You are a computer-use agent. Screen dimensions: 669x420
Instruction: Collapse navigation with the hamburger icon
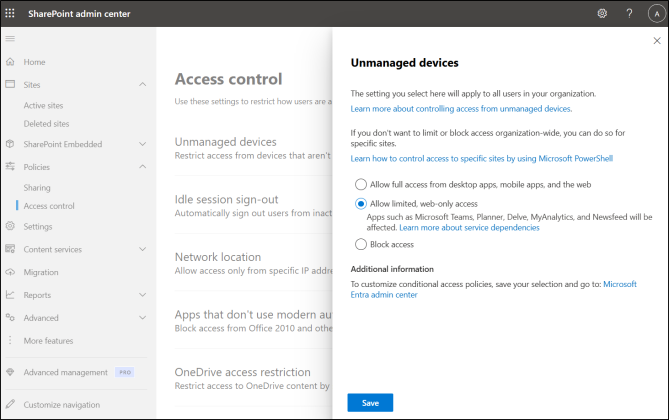10,39
